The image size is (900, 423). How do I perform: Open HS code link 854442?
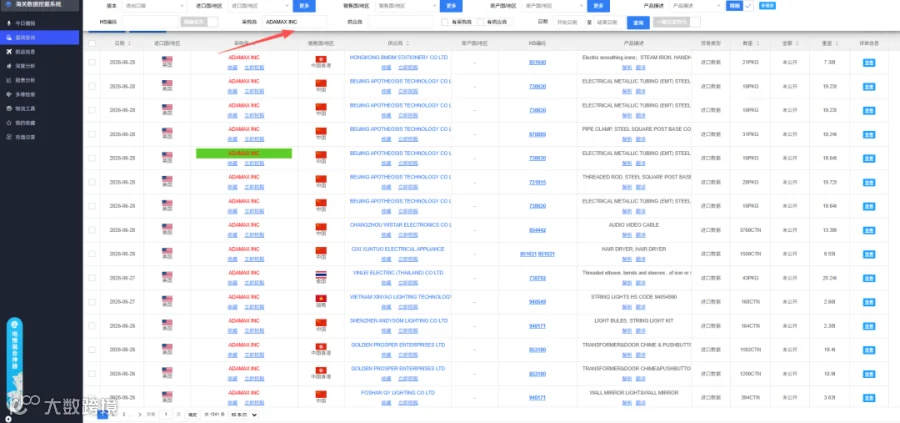click(537, 230)
